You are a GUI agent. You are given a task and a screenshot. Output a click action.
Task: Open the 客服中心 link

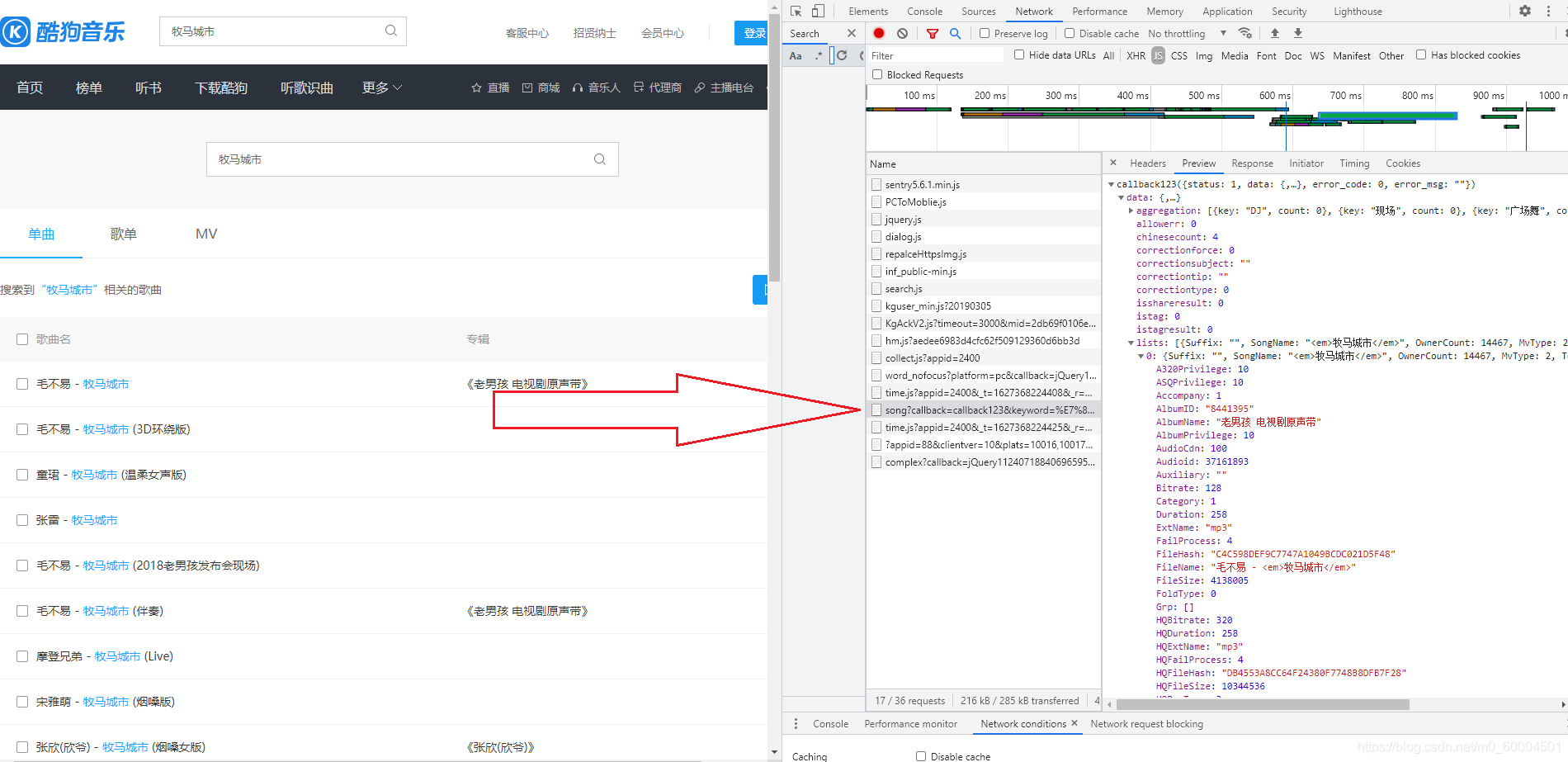(527, 33)
